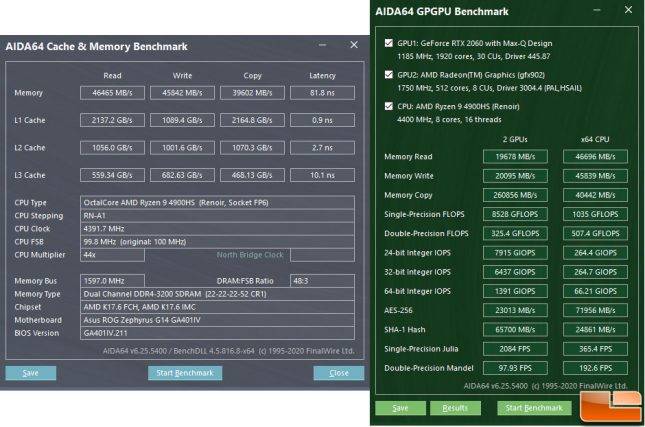645x427 pixels.
Task: Select GPU Single-Precision FLOPS 8528 GFLOPS
Action: (x=515, y=214)
